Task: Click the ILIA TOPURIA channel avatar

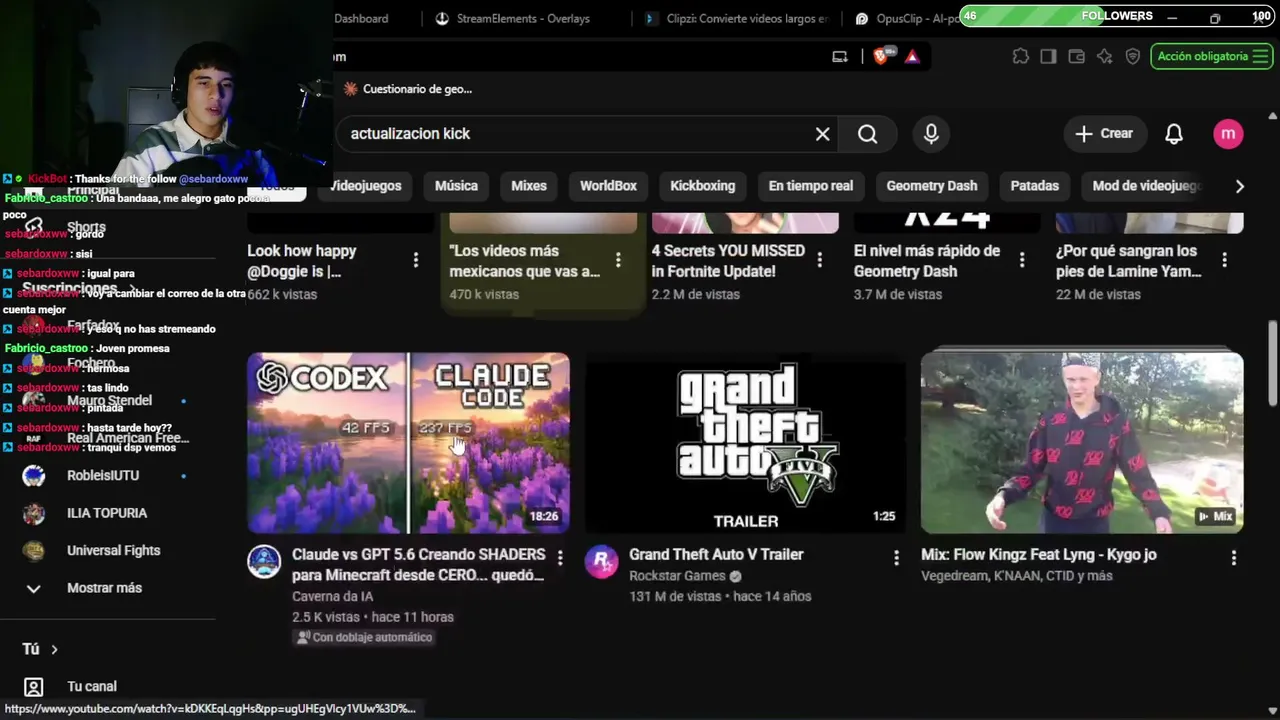Action: (34, 513)
